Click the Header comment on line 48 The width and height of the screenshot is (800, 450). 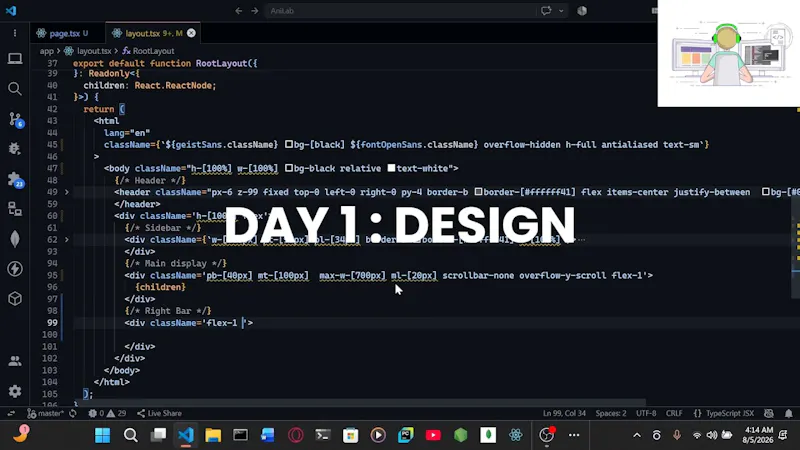(150, 180)
